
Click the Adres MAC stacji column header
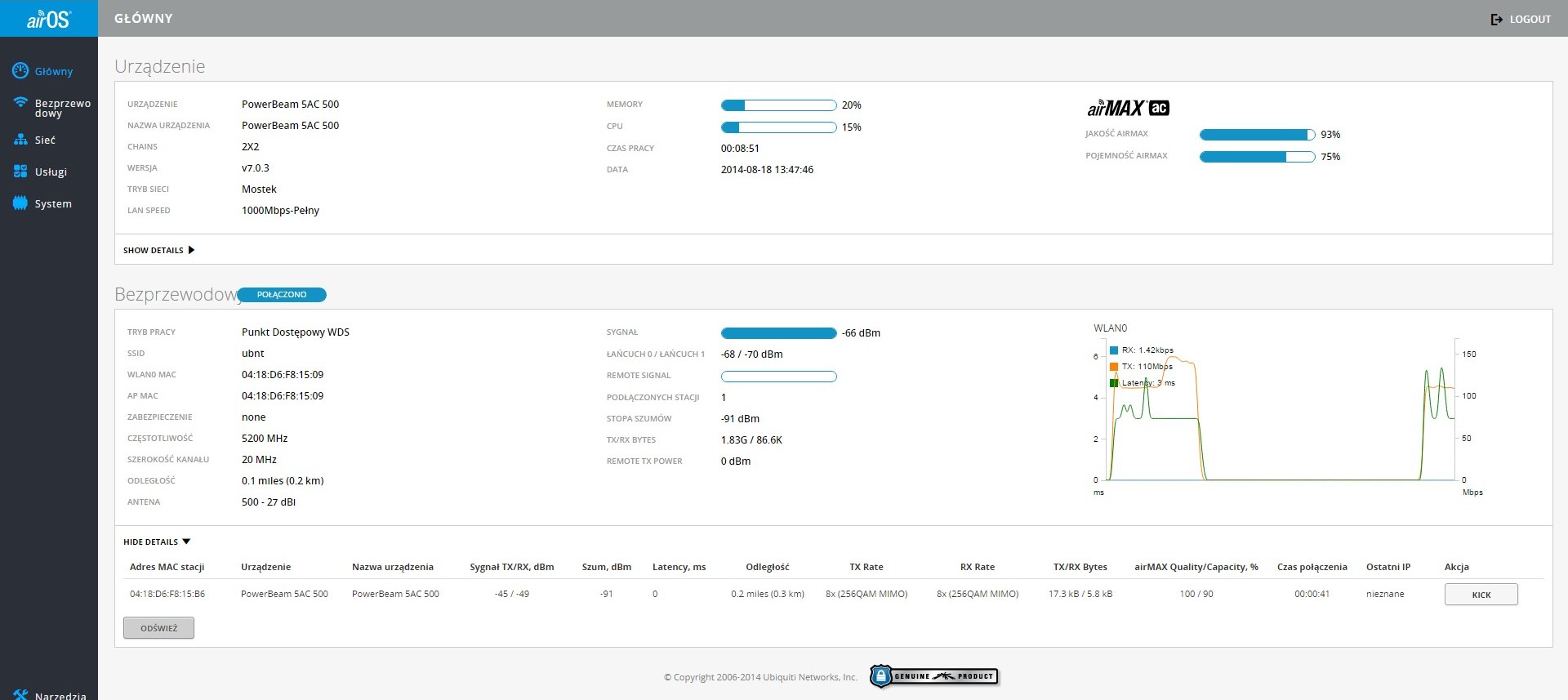[167, 567]
